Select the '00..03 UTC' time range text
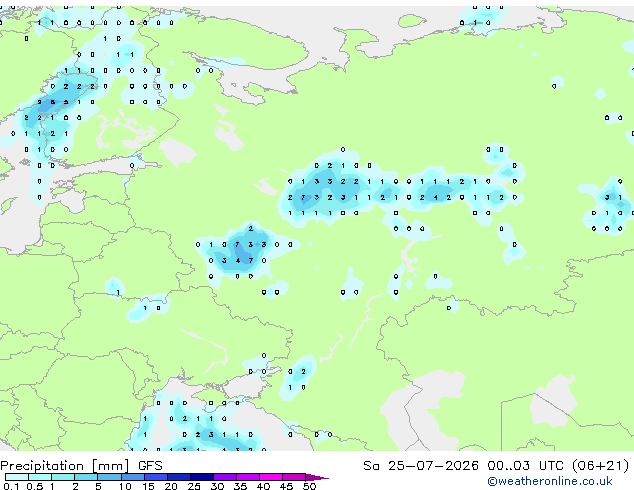The width and height of the screenshot is (634, 490). point(525,466)
